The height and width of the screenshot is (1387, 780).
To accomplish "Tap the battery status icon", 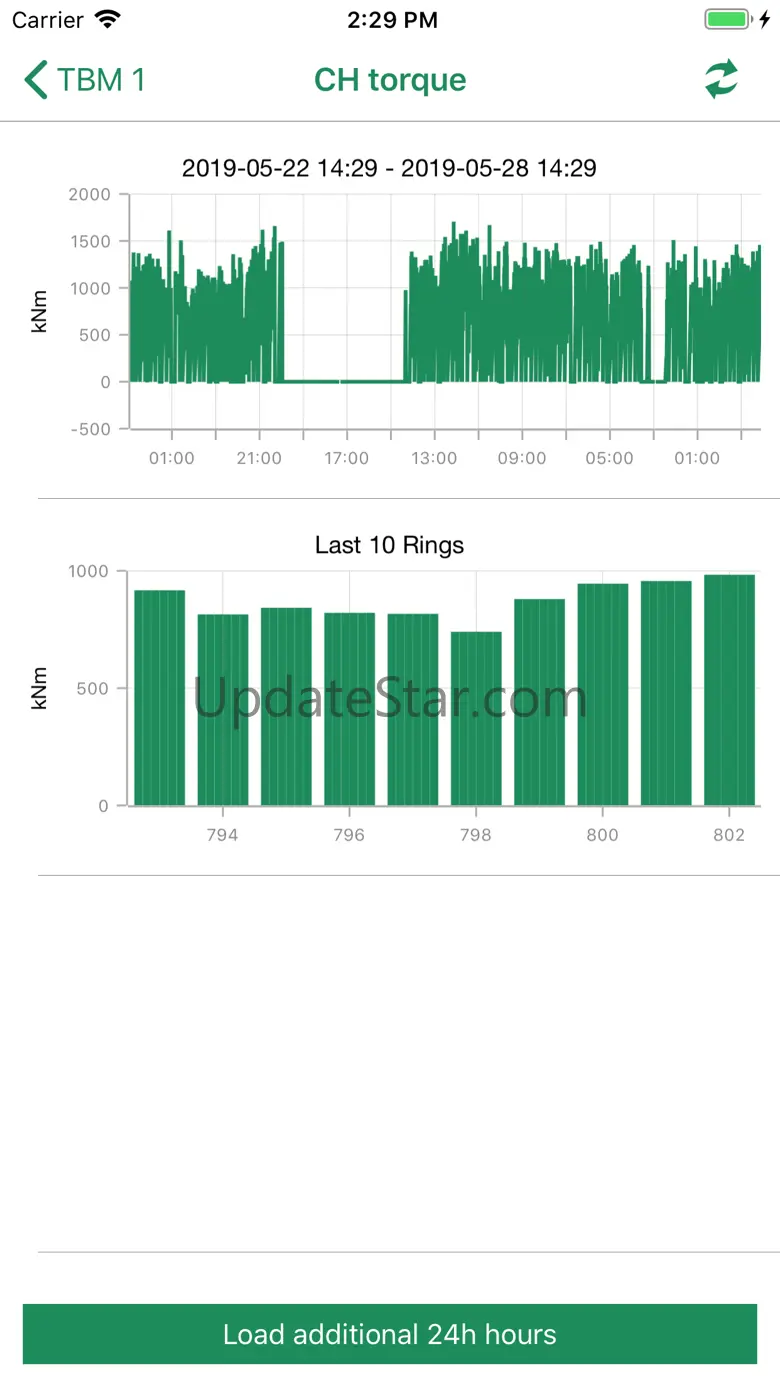I will 728,20.
